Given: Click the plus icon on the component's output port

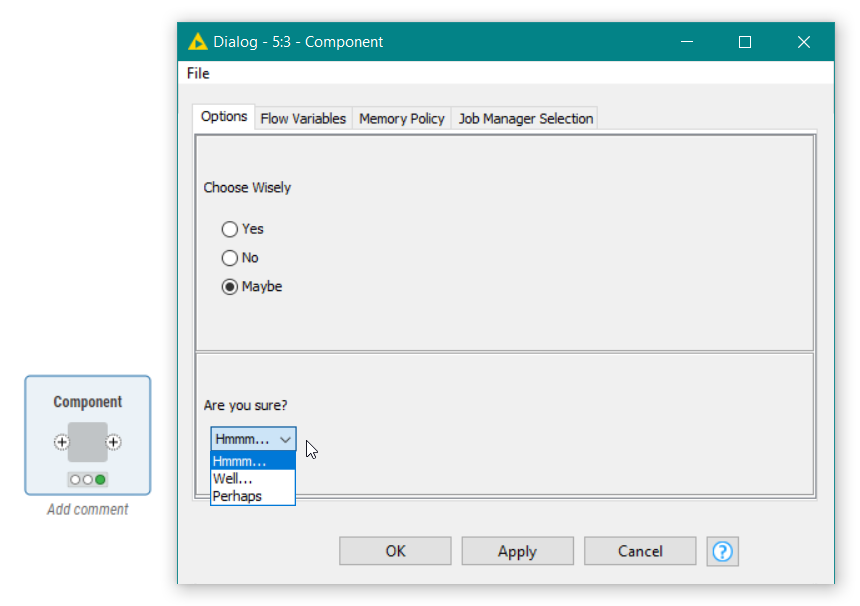Looking at the screenshot, I should click(114, 441).
